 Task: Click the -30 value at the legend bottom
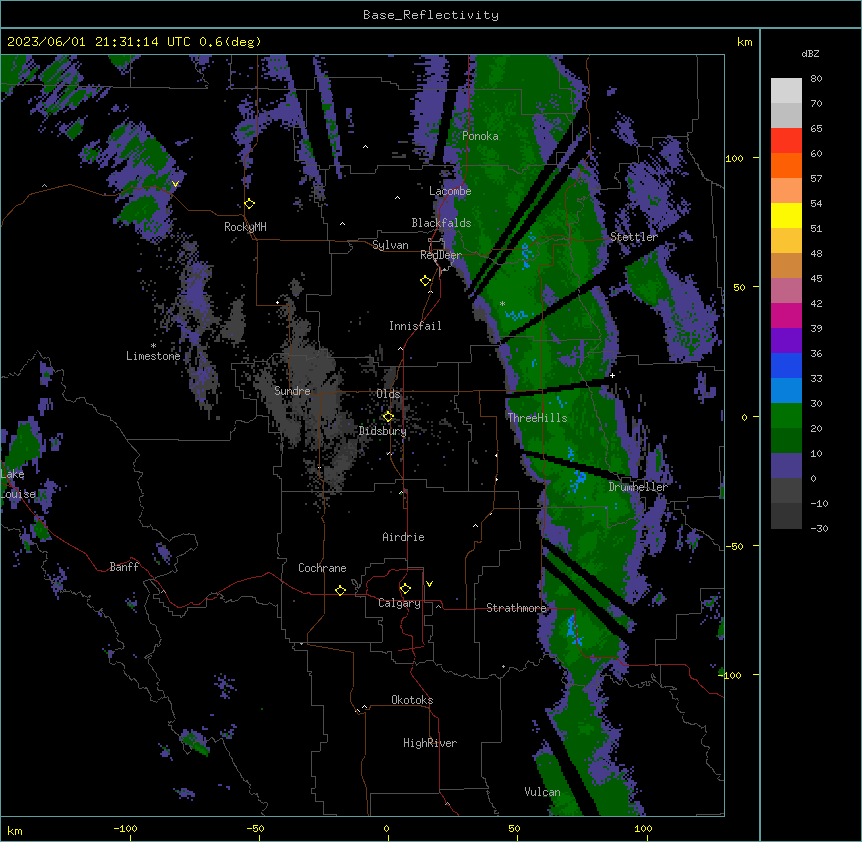819,529
